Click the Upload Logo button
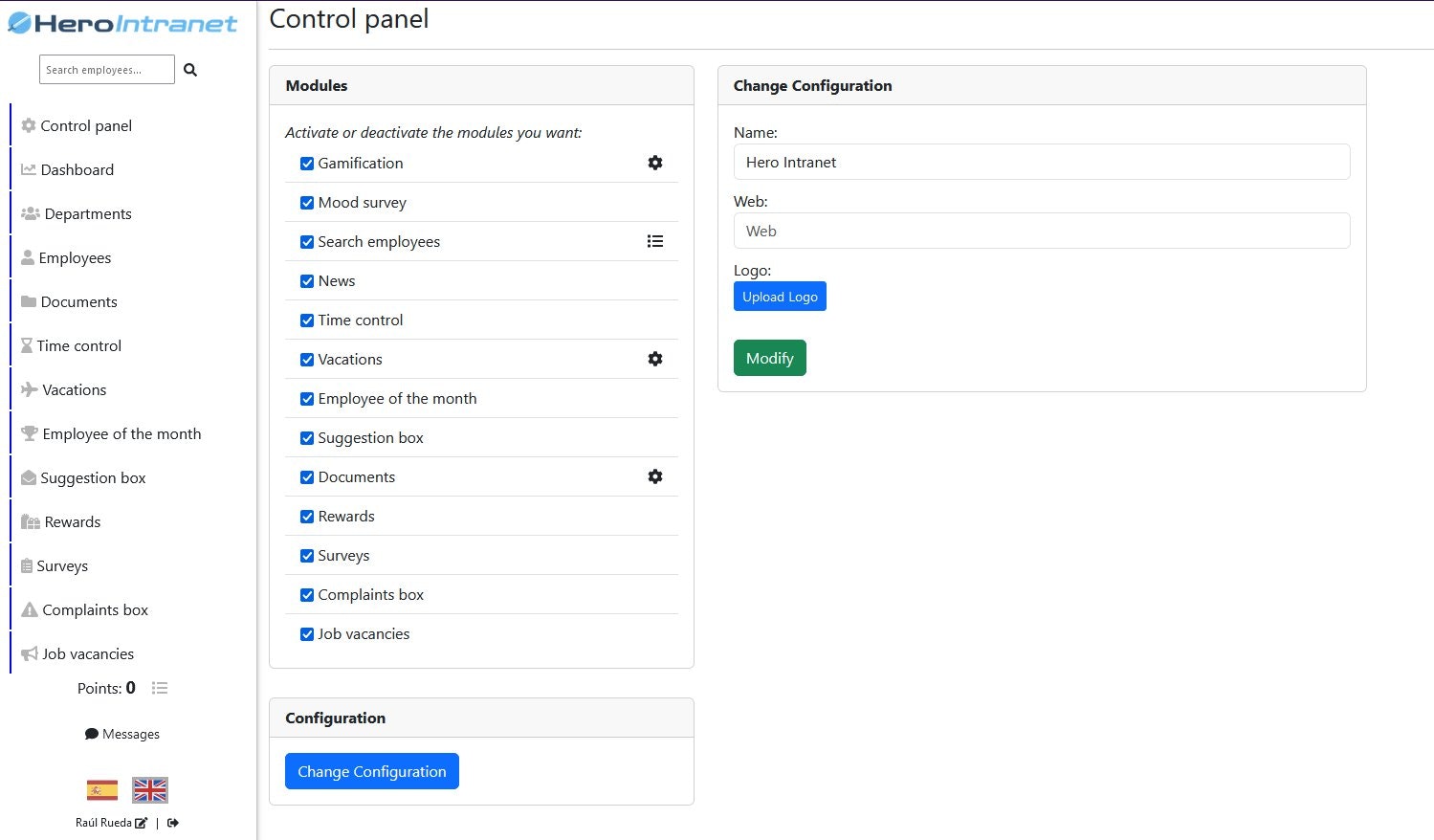1434x840 pixels. [780, 297]
